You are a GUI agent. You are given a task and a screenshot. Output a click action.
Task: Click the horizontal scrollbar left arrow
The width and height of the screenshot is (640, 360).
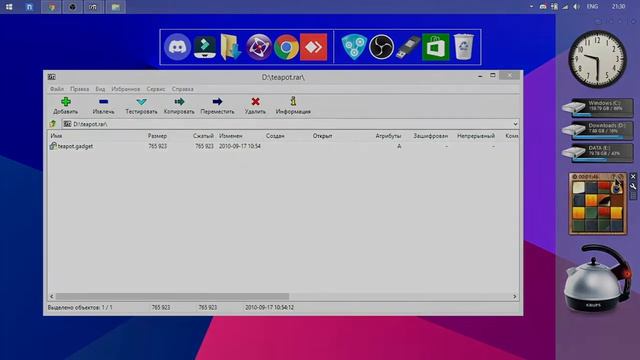[x=52, y=296]
